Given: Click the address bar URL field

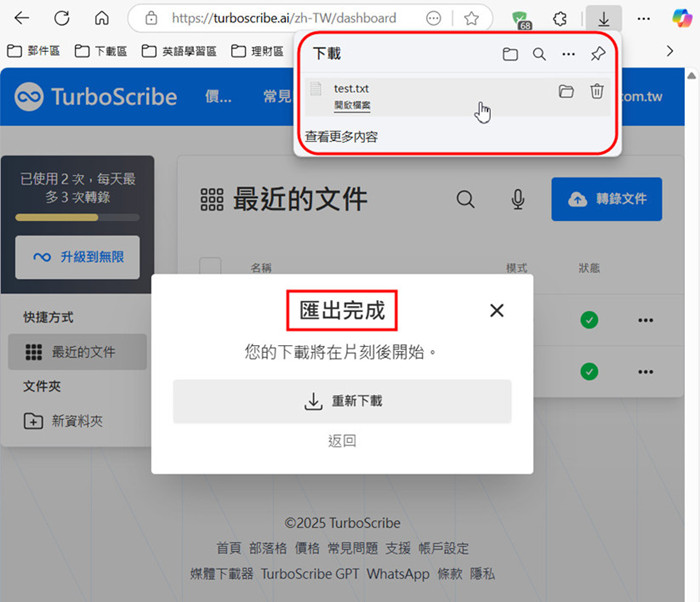Looking at the screenshot, I should (283, 18).
